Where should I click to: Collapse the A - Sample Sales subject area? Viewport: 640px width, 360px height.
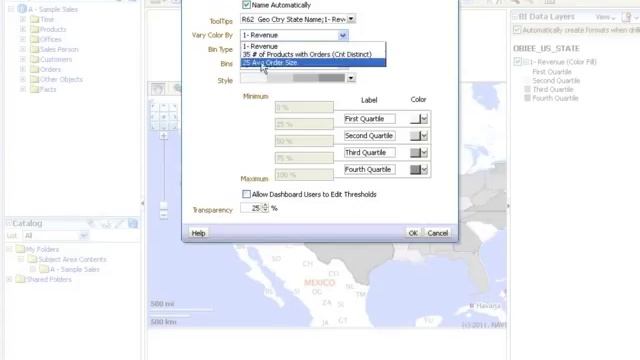11,9
